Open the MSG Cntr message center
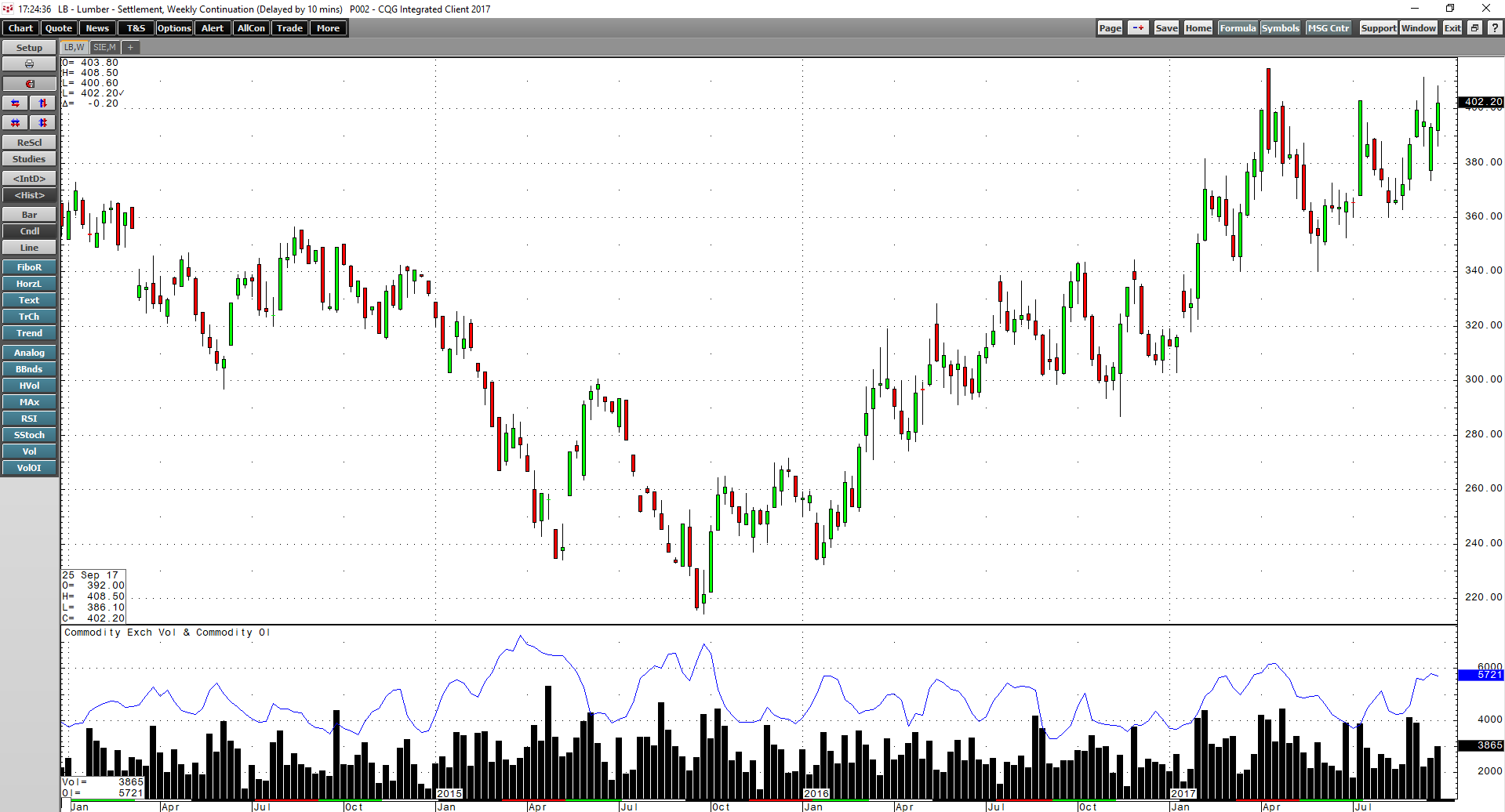This screenshot has width=1505, height=812. click(1329, 28)
